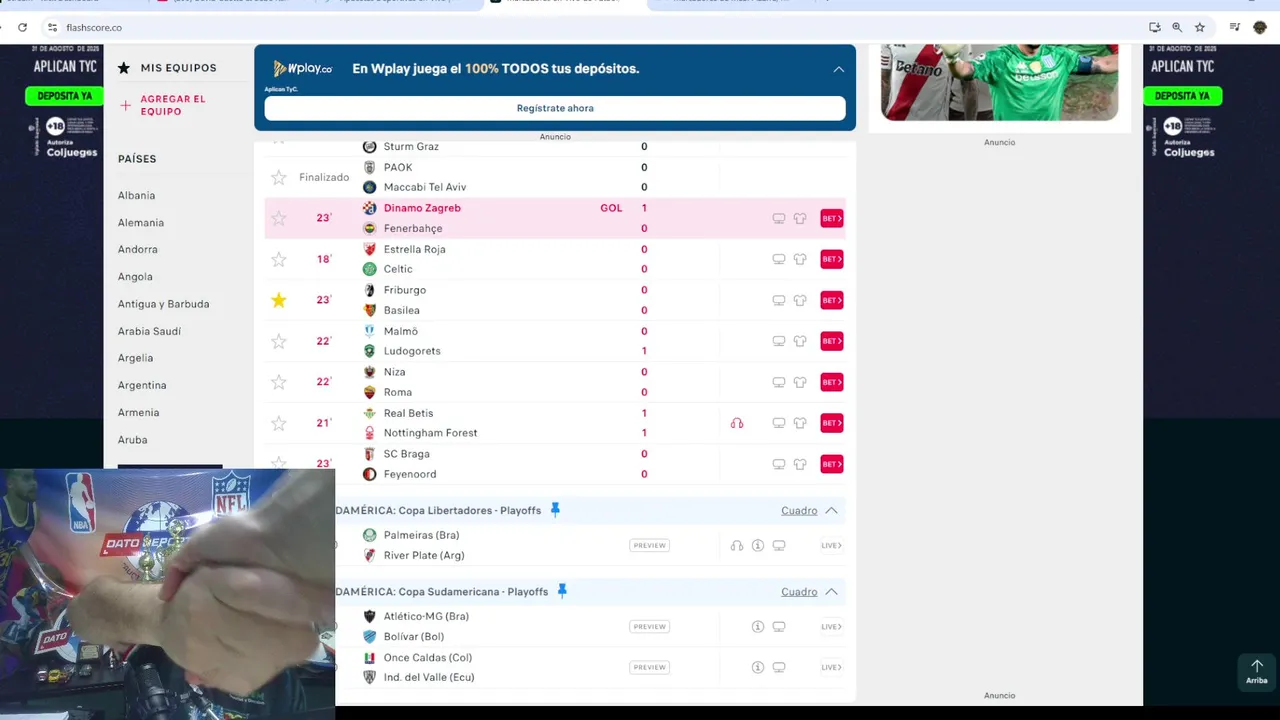Image resolution: width=1280 pixels, height=720 pixels.
Task: Select Alemania in countries list
Action: click(141, 223)
